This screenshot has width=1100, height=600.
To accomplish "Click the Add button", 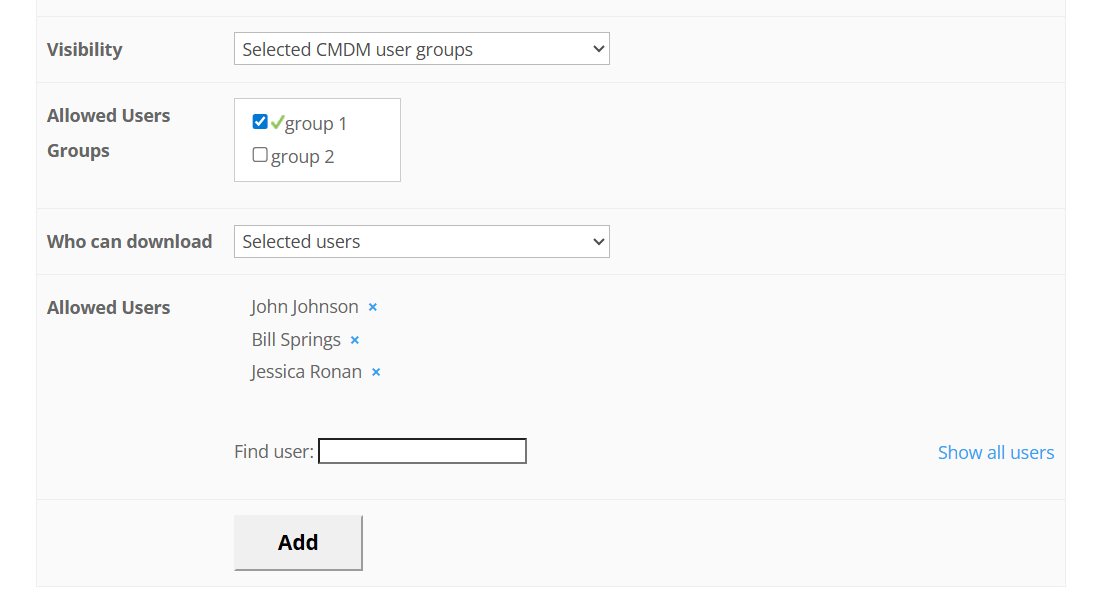I will [x=298, y=543].
